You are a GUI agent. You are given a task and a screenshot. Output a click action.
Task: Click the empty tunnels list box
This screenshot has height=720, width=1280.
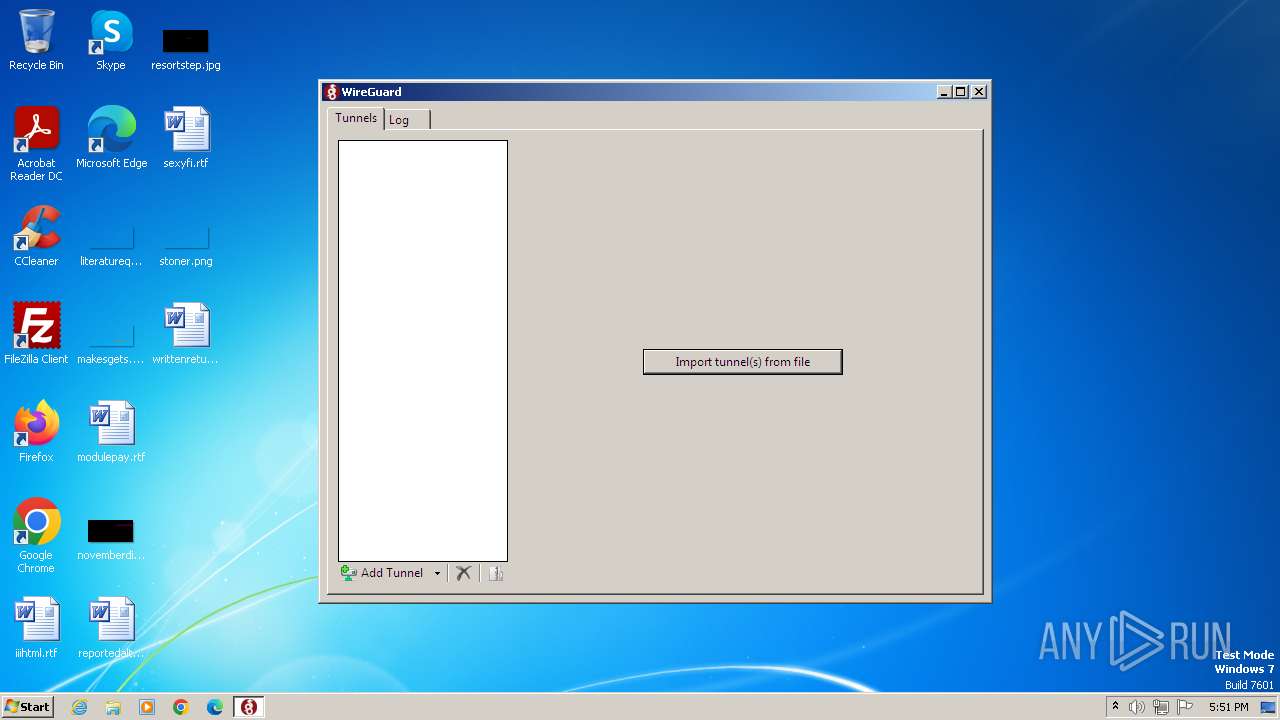423,351
